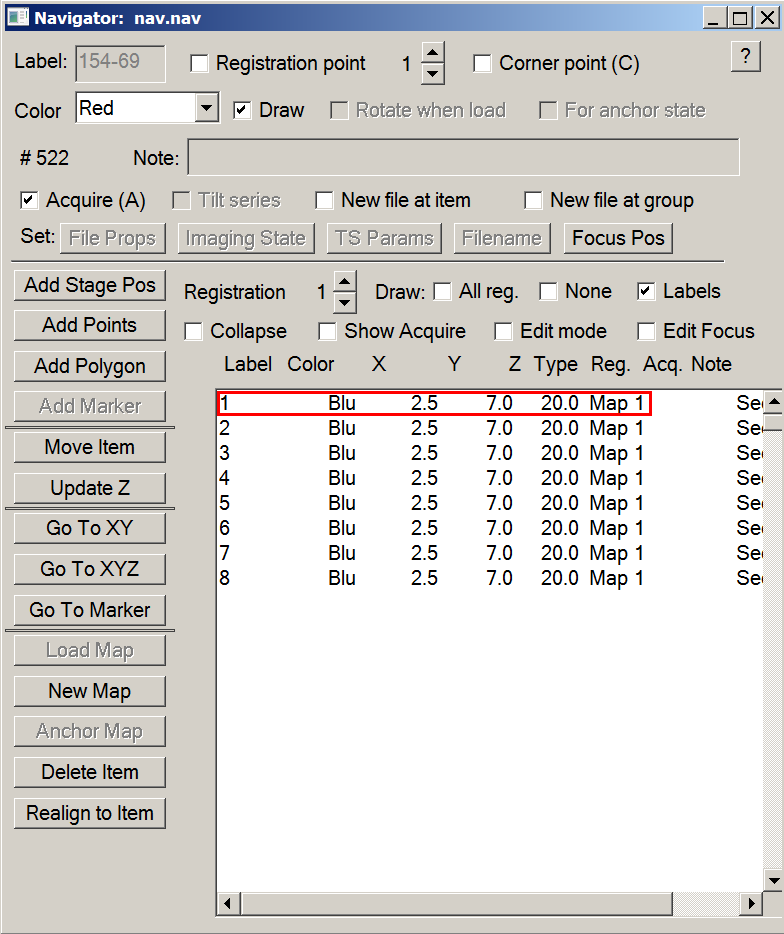
Task: Click the Focus Pos button
Action: [x=618, y=238]
